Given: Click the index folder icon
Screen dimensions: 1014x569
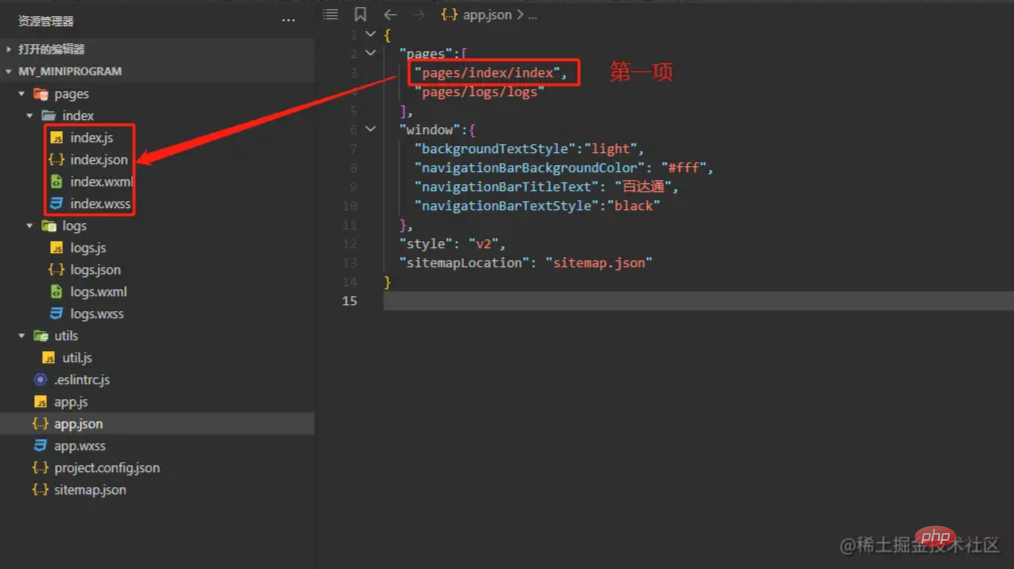Looking at the screenshot, I should tap(49, 116).
